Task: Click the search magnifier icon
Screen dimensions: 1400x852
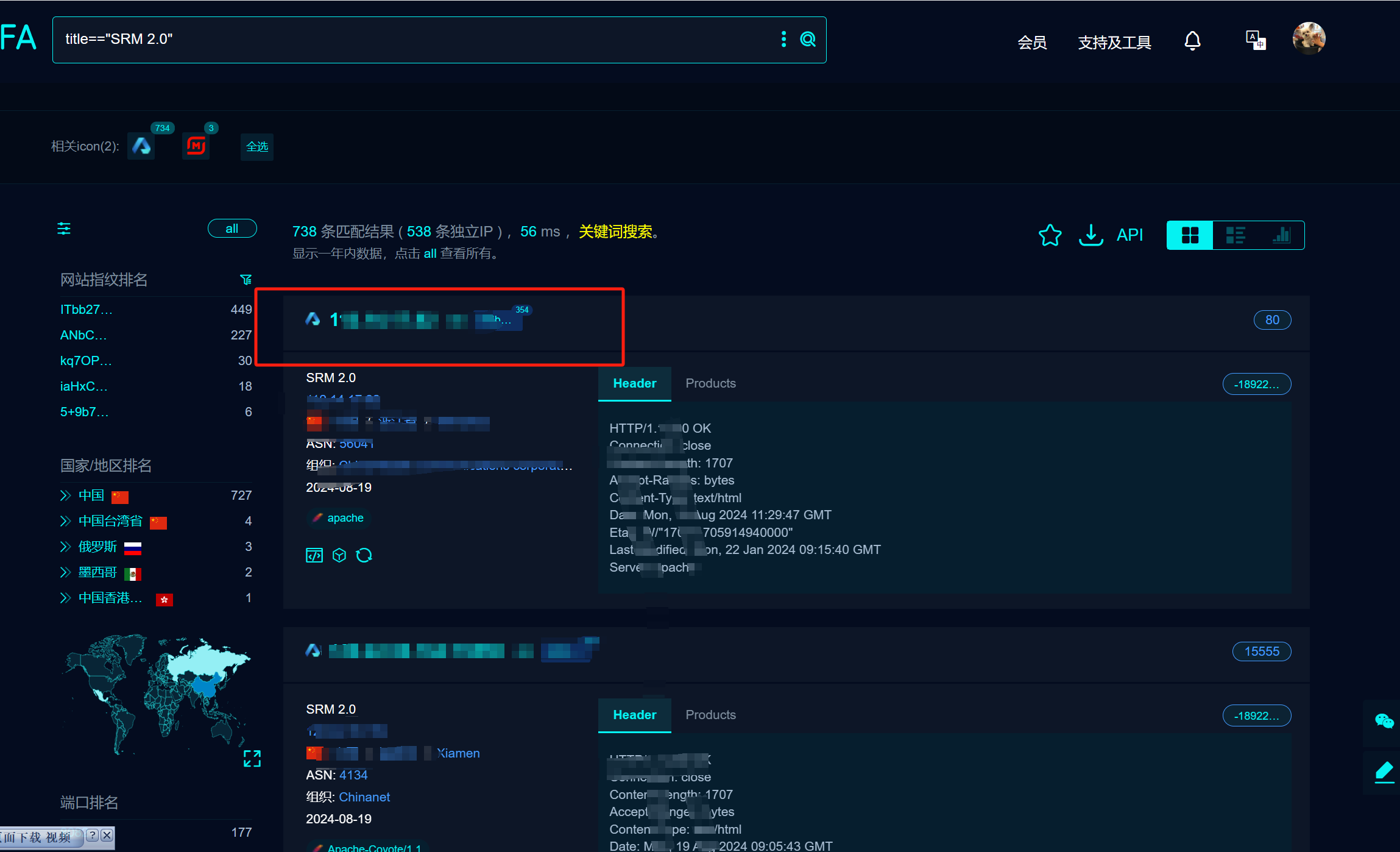Action: coord(808,40)
